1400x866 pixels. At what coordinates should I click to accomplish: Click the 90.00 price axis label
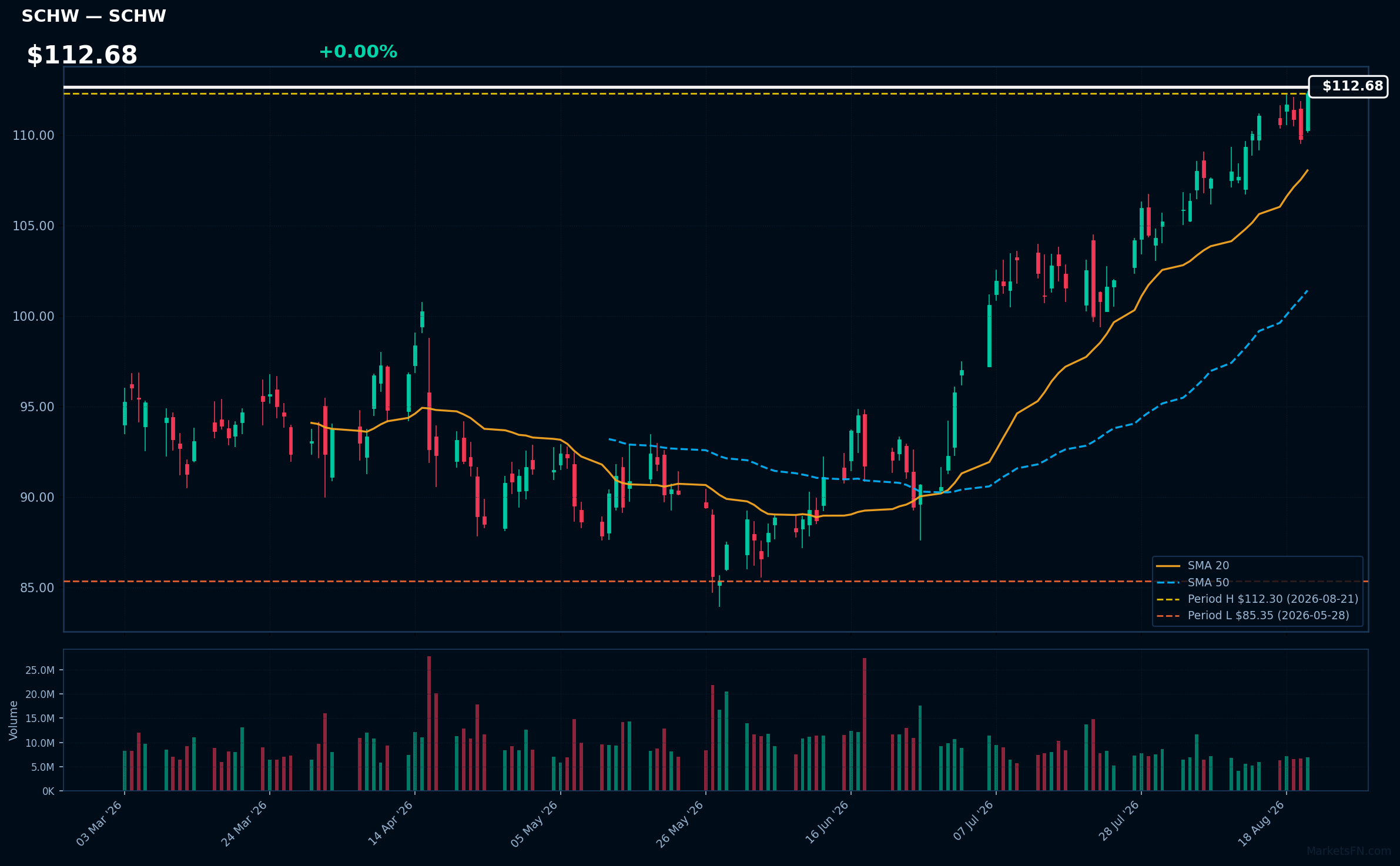click(37, 498)
